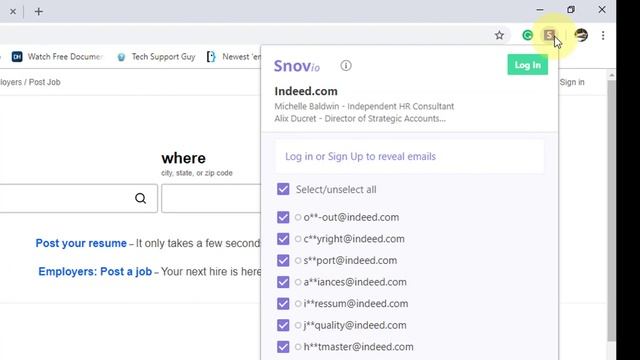This screenshot has height=360, width=640.
Task: Click the search magnifier icon
Action: click(140, 198)
